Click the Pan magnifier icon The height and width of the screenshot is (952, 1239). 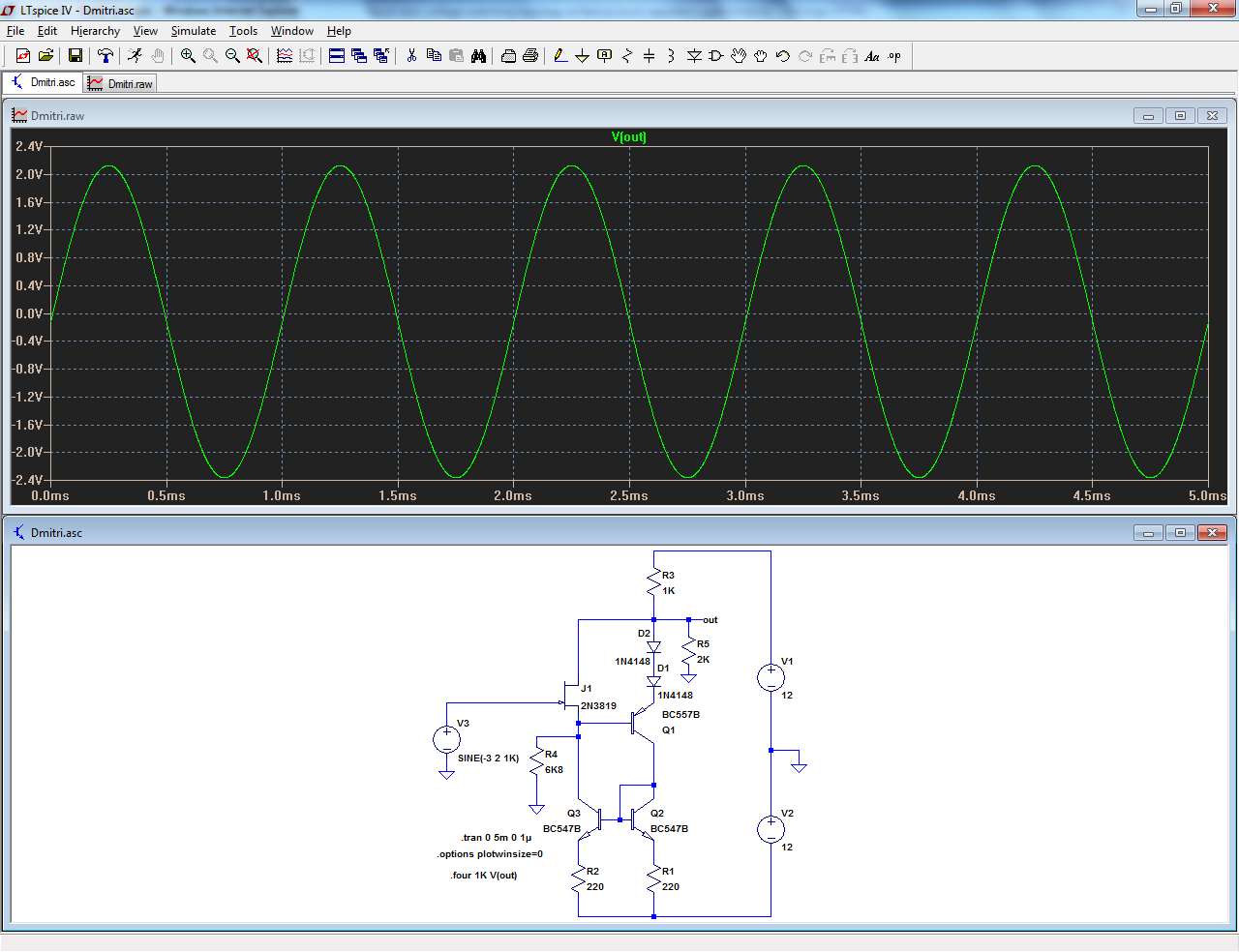click(x=210, y=56)
